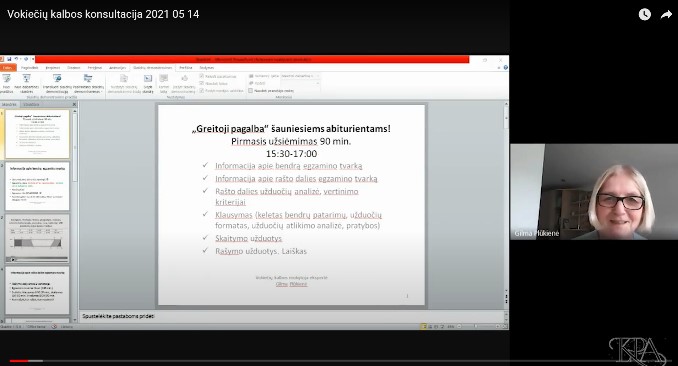Select the second slide thumbnail in panel
This screenshot has width=678, height=366.
pyautogui.click(x=37, y=186)
